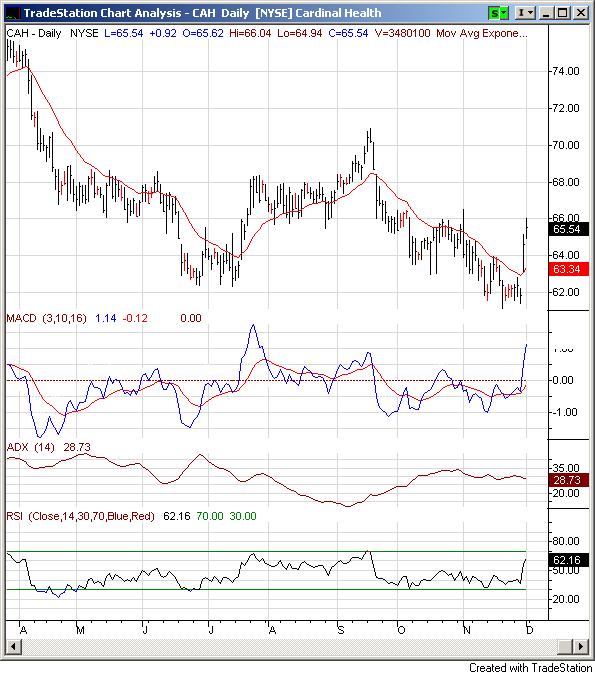Click the 'V=3480100' volume reading

(402, 34)
